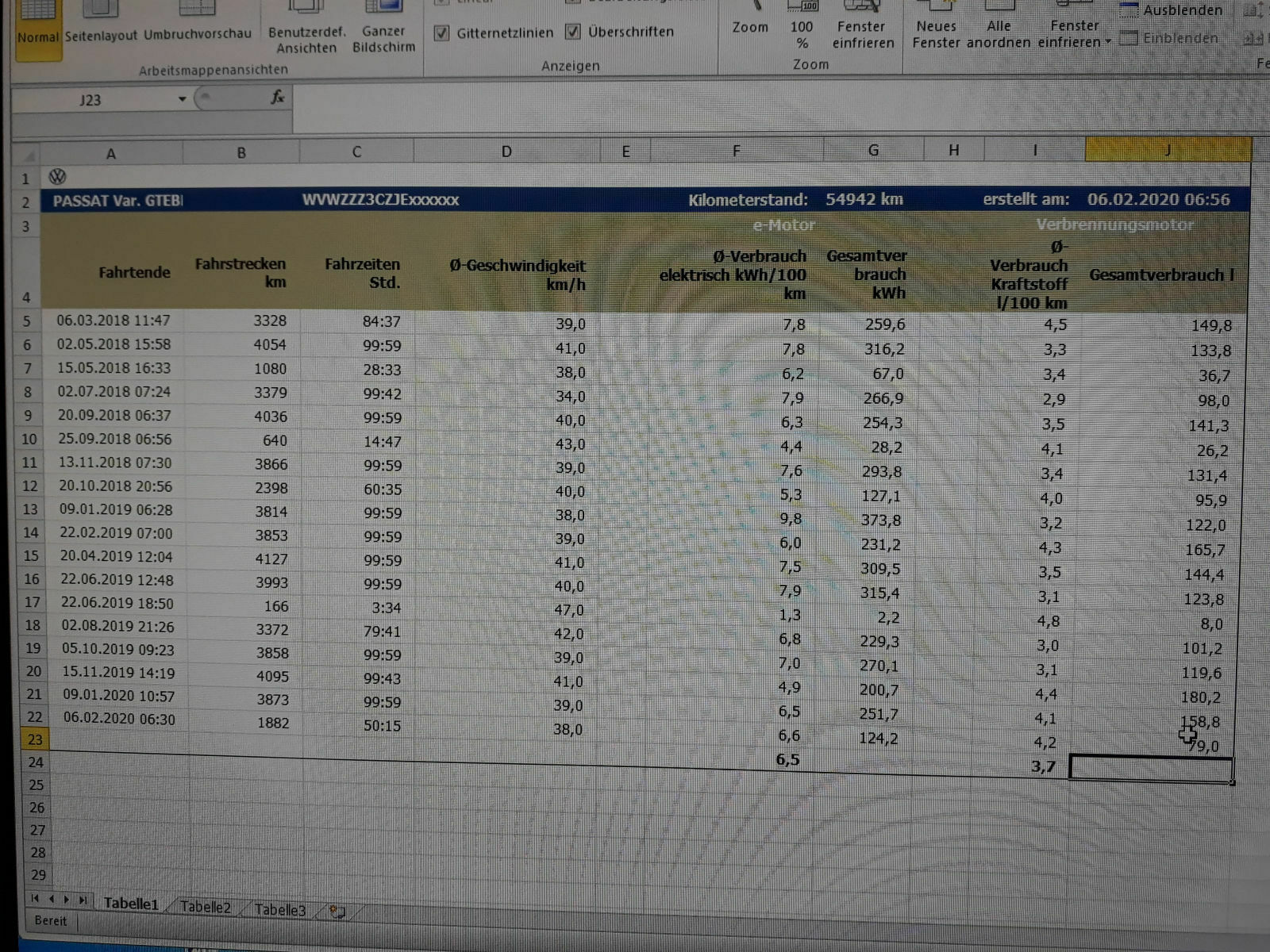Expand the Name Box dropdown arrow
The image size is (1270, 952).
182,99
